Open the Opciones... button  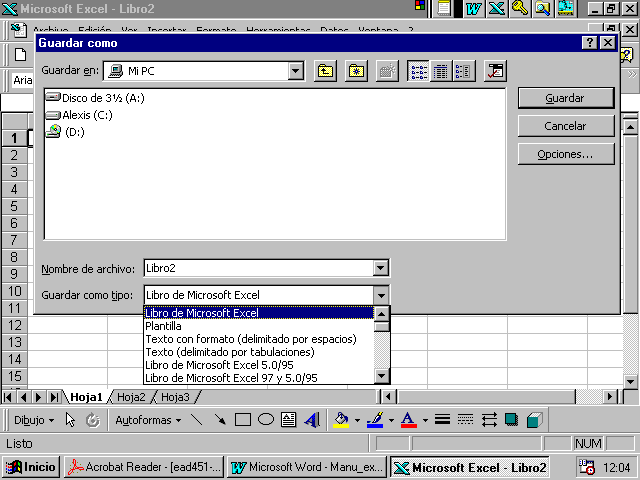pos(566,154)
